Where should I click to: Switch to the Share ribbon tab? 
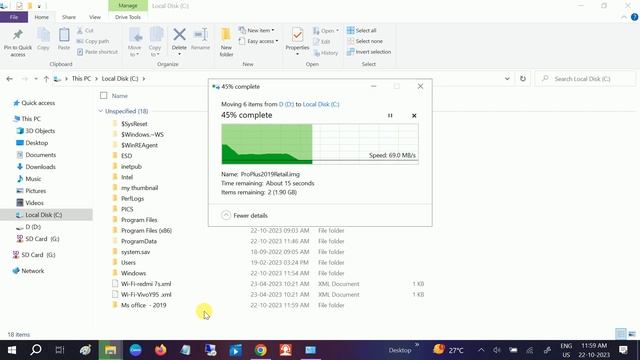click(x=69, y=17)
